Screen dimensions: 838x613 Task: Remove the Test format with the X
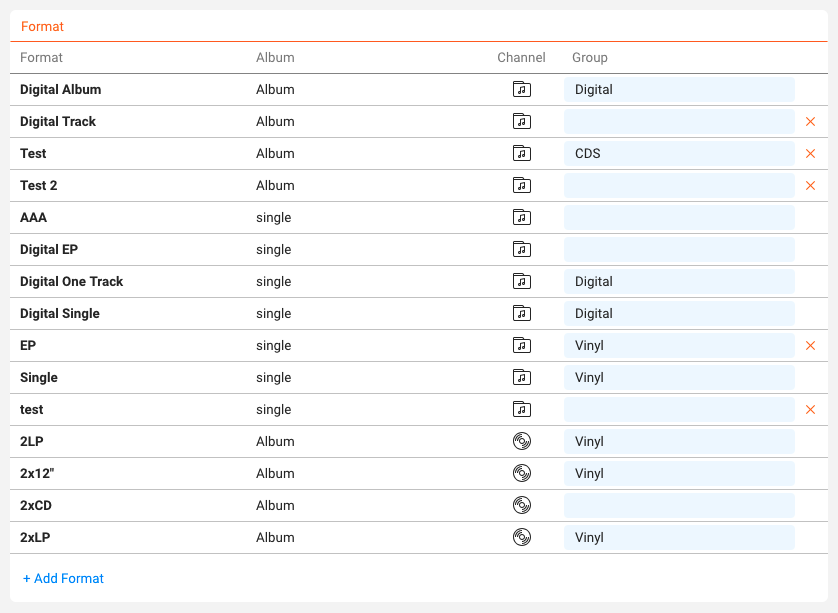point(810,153)
